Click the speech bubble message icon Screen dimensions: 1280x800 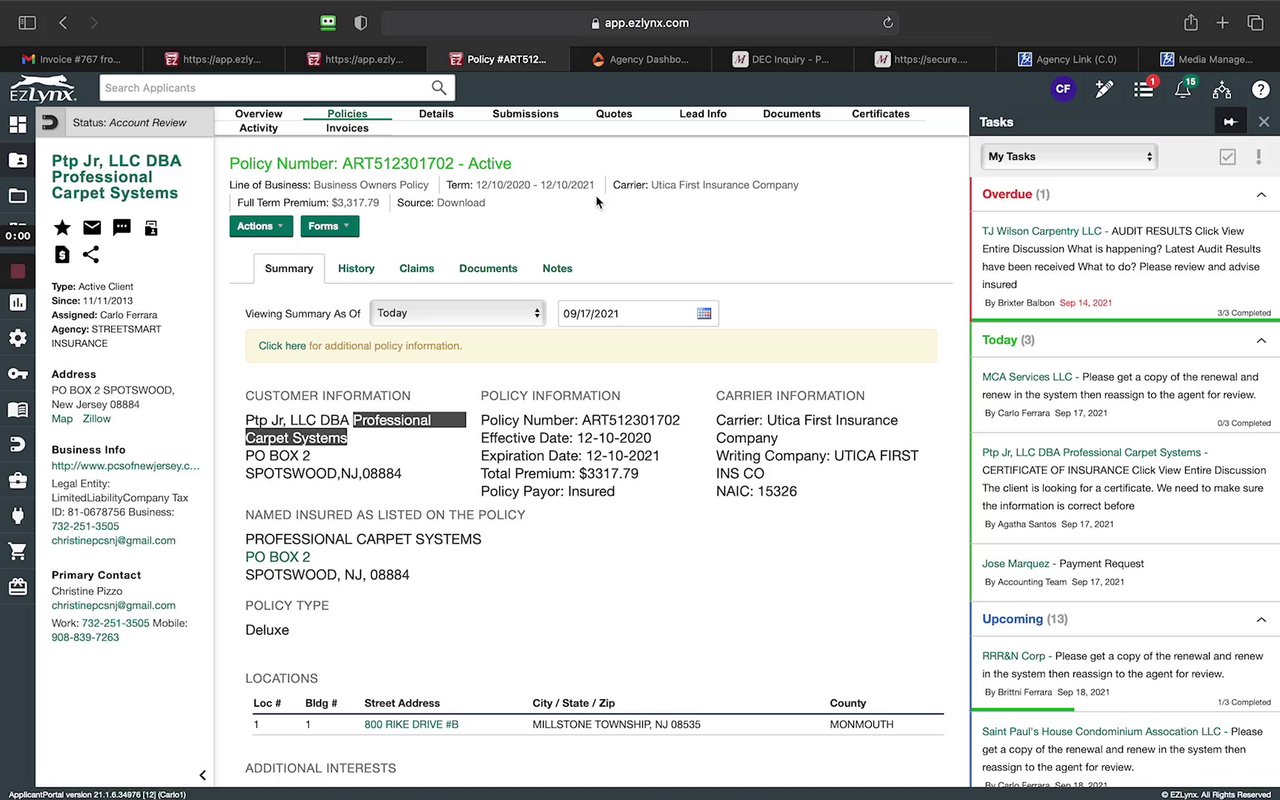pyautogui.click(x=122, y=228)
